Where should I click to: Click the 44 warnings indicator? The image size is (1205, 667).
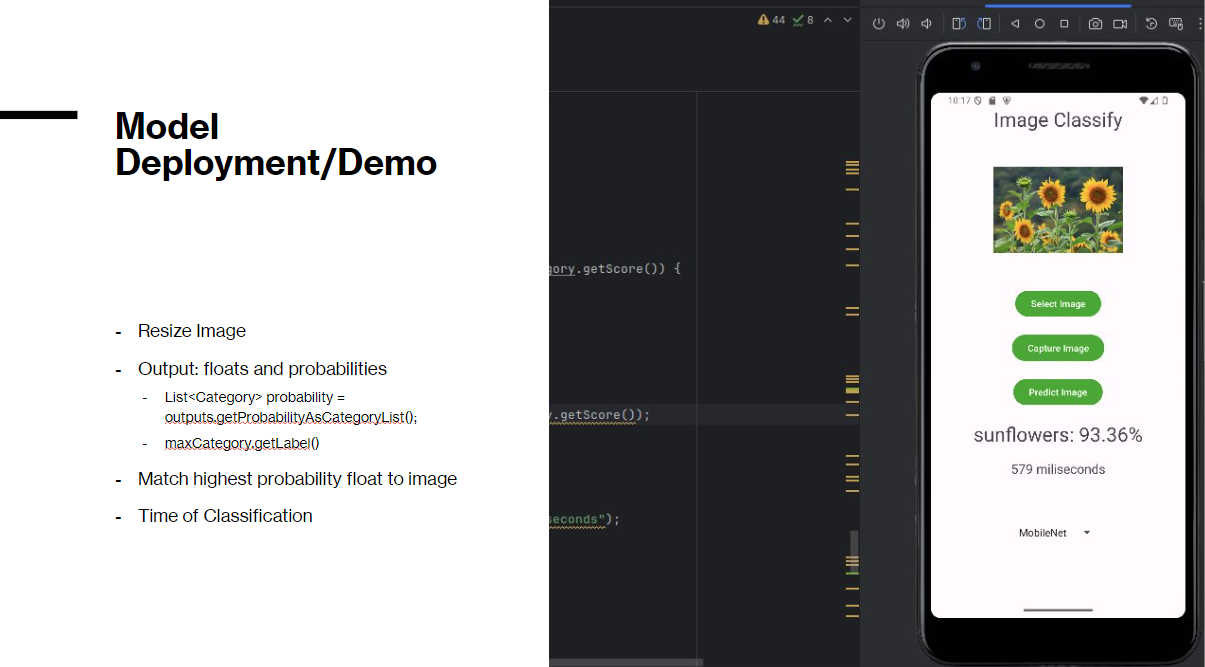pyautogui.click(x=771, y=20)
